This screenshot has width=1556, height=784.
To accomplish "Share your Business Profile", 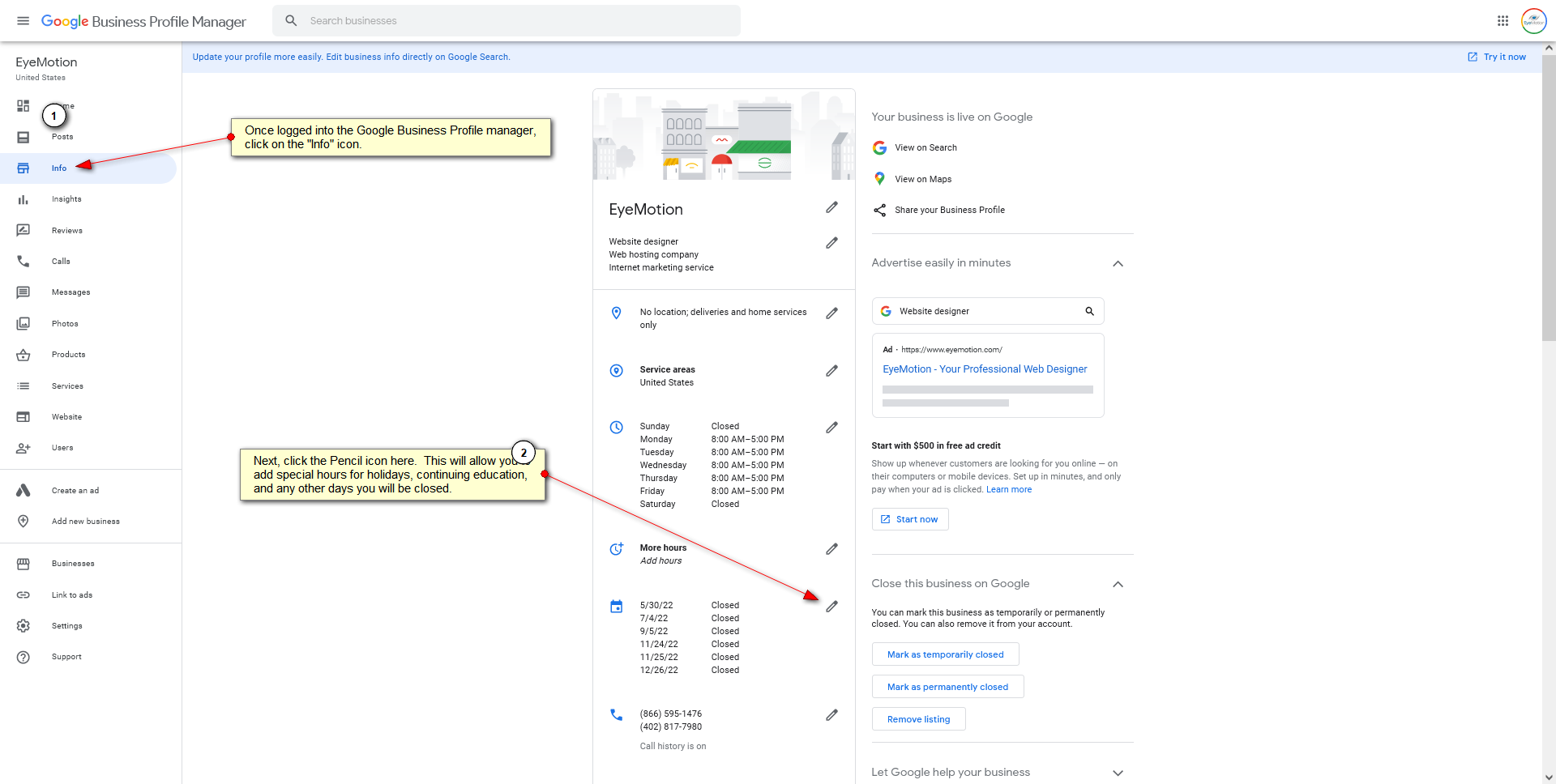I will point(950,211).
